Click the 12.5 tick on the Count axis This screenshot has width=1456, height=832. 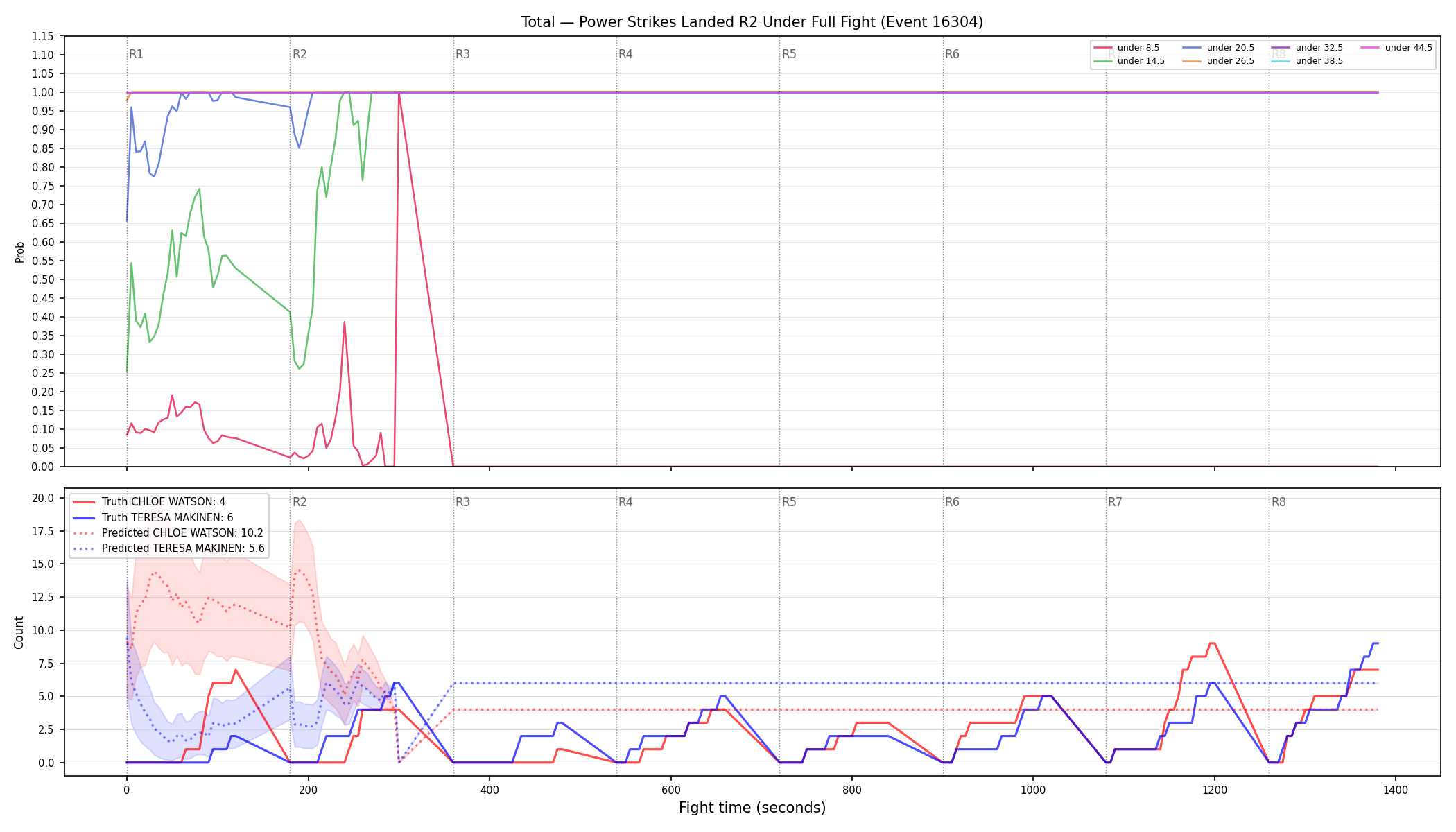pos(43,597)
